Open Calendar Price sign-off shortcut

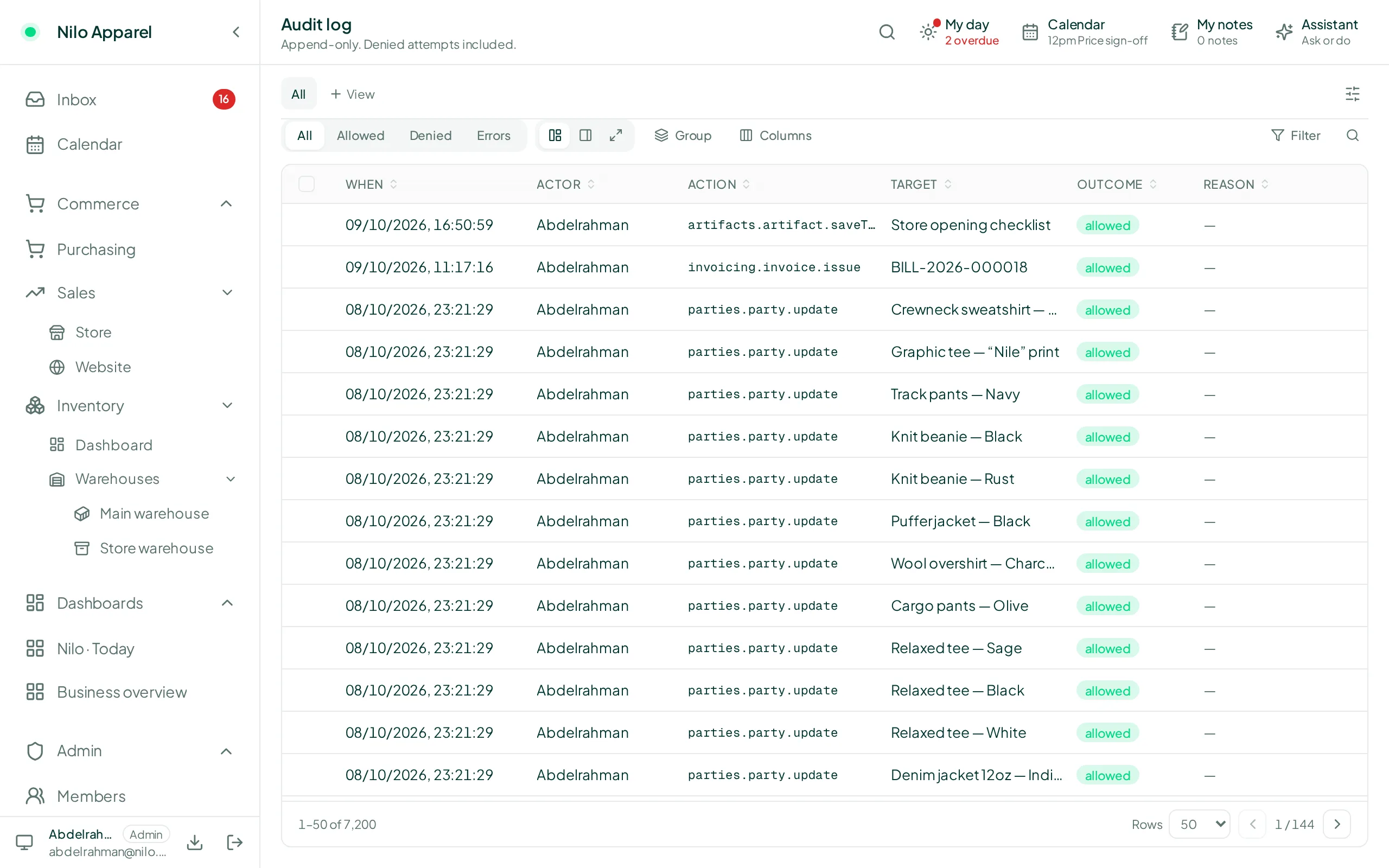point(1084,32)
